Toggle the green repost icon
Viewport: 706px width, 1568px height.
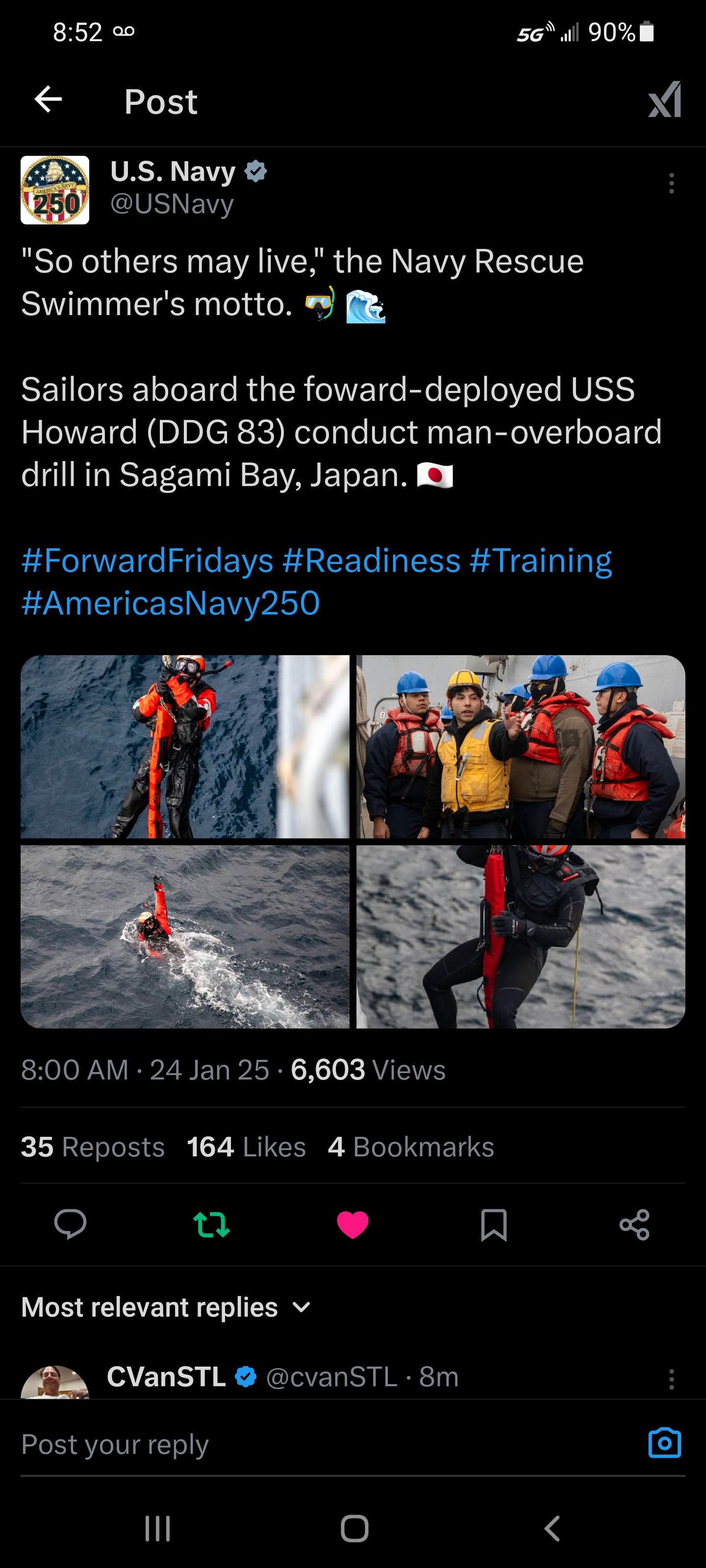(211, 1224)
